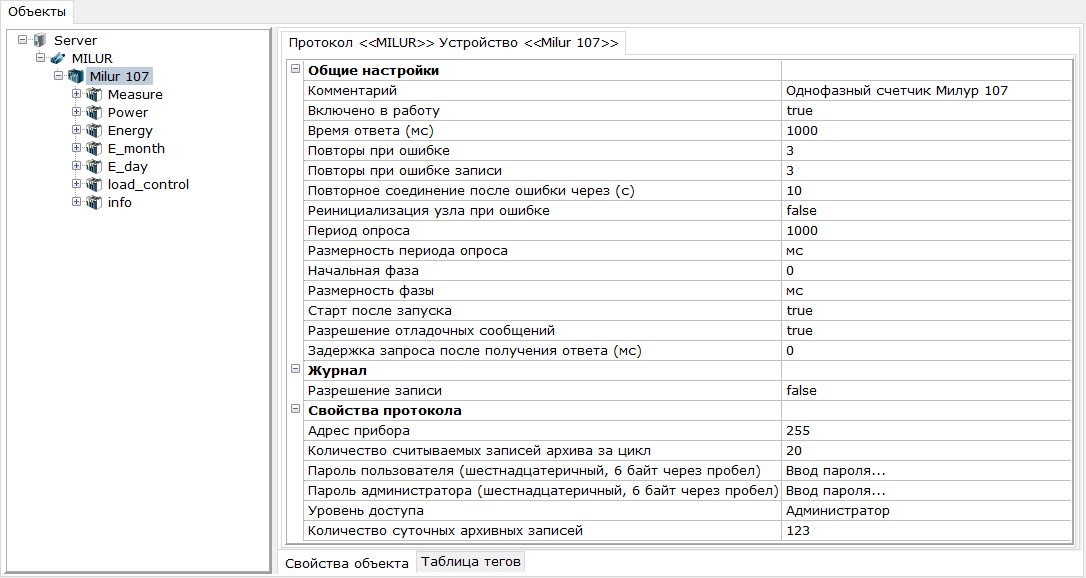This screenshot has width=1086, height=578.
Task: Edit Начальная фаза value 0
Action: [x=926, y=271]
